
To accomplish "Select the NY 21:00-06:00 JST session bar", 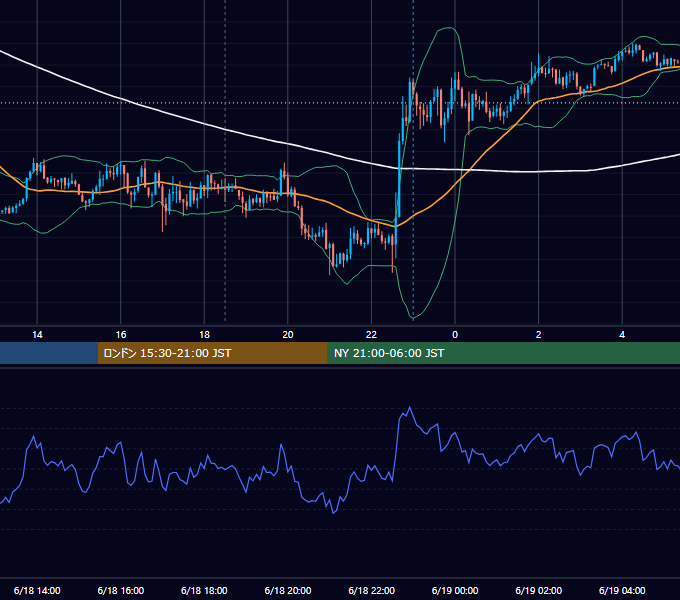I will pyautogui.click(x=503, y=353).
